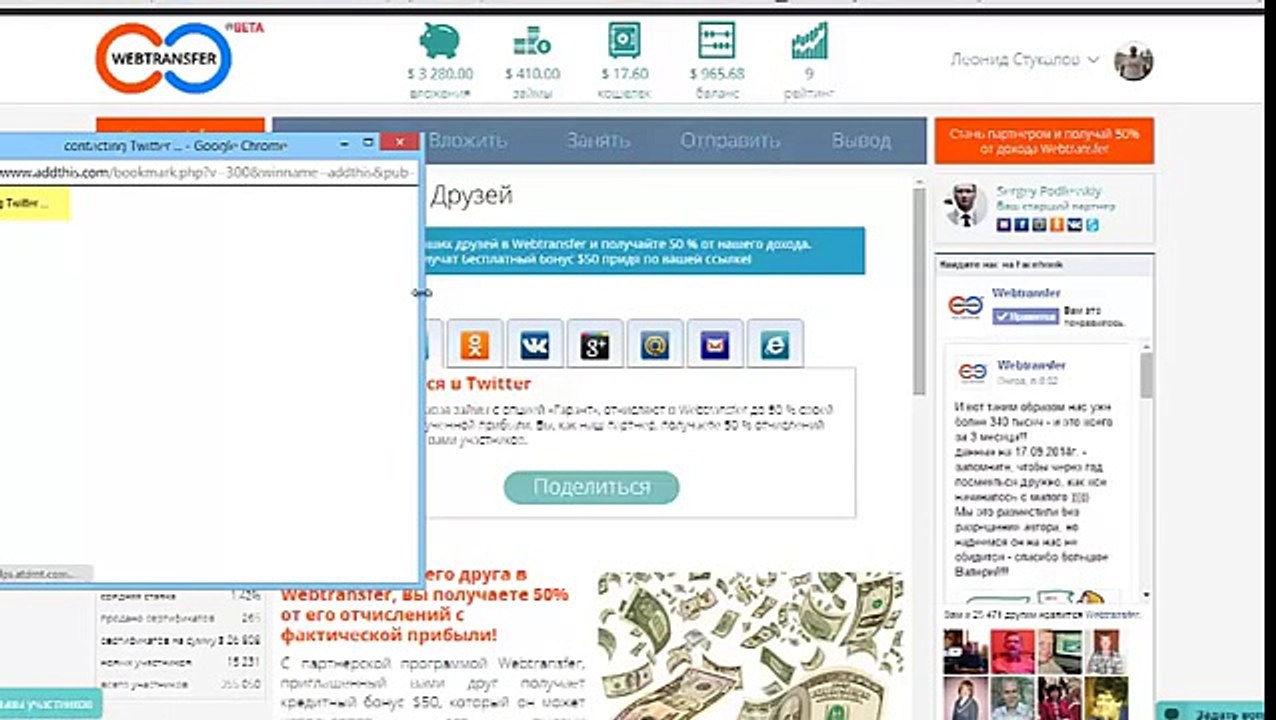
Task: Select the Отправить menu item
Action: tap(730, 141)
